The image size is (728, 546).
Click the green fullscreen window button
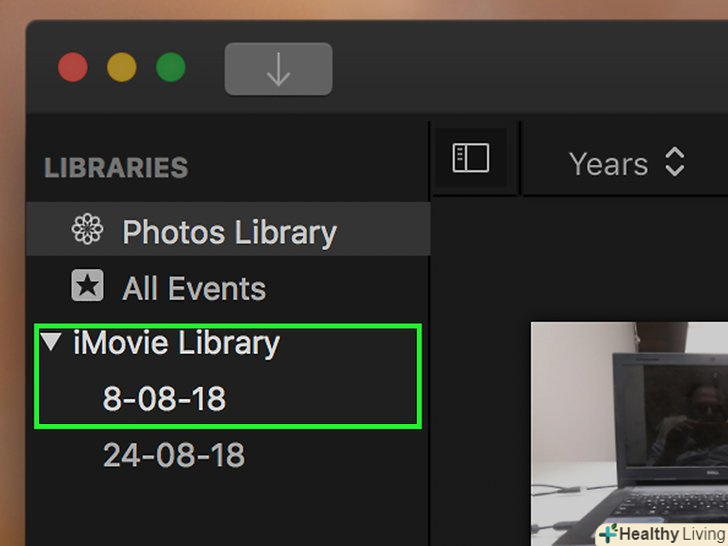coord(171,68)
